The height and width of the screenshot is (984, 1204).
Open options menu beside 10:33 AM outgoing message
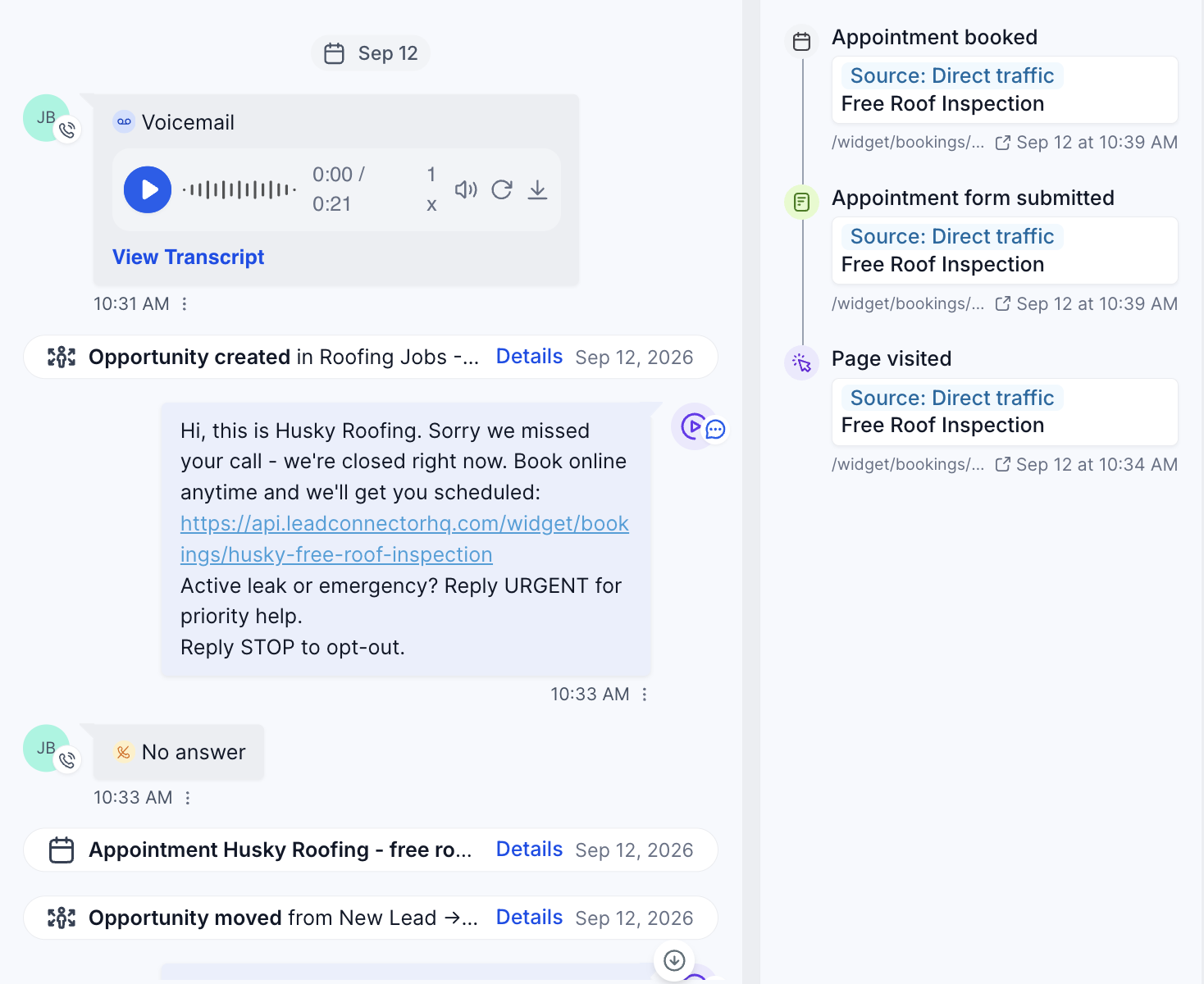coord(645,695)
